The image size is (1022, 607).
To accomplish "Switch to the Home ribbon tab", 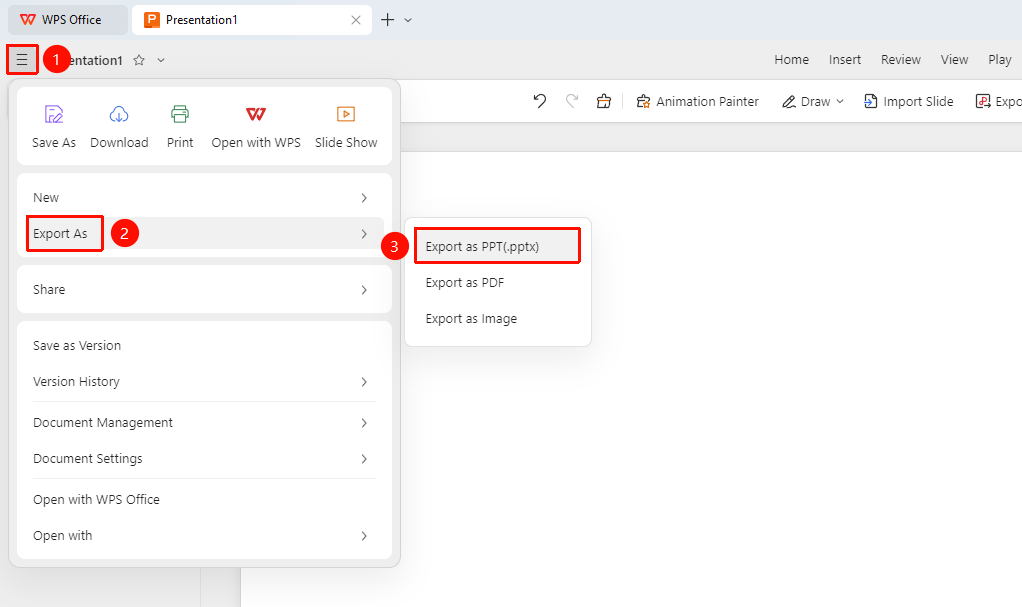I will click(x=791, y=59).
